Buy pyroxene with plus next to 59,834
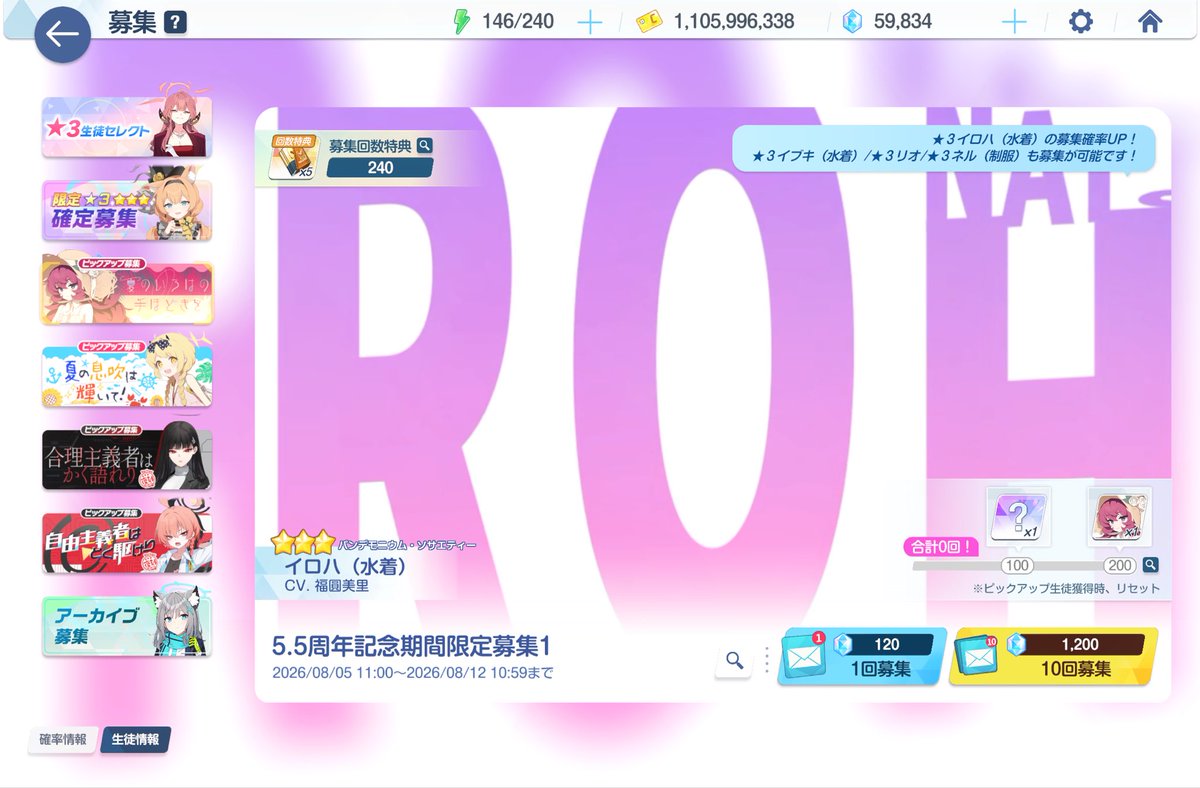This screenshot has width=1200, height=788. pyautogui.click(x=1014, y=21)
